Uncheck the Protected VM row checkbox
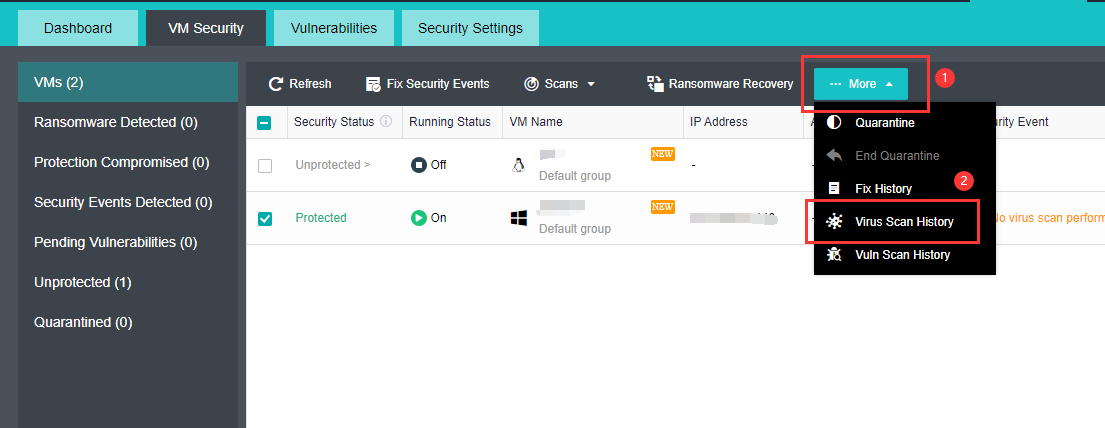 pos(265,218)
